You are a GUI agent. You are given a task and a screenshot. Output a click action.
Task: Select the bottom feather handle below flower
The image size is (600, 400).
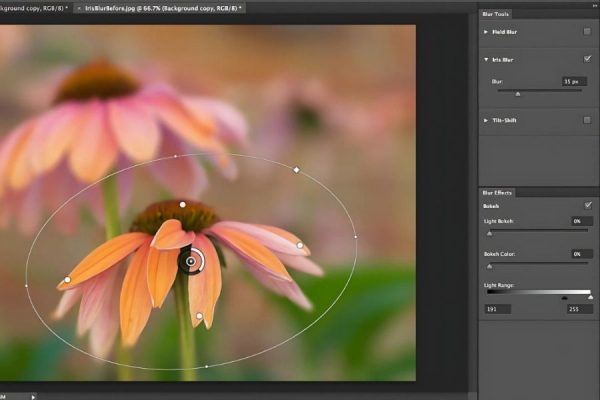click(199, 317)
